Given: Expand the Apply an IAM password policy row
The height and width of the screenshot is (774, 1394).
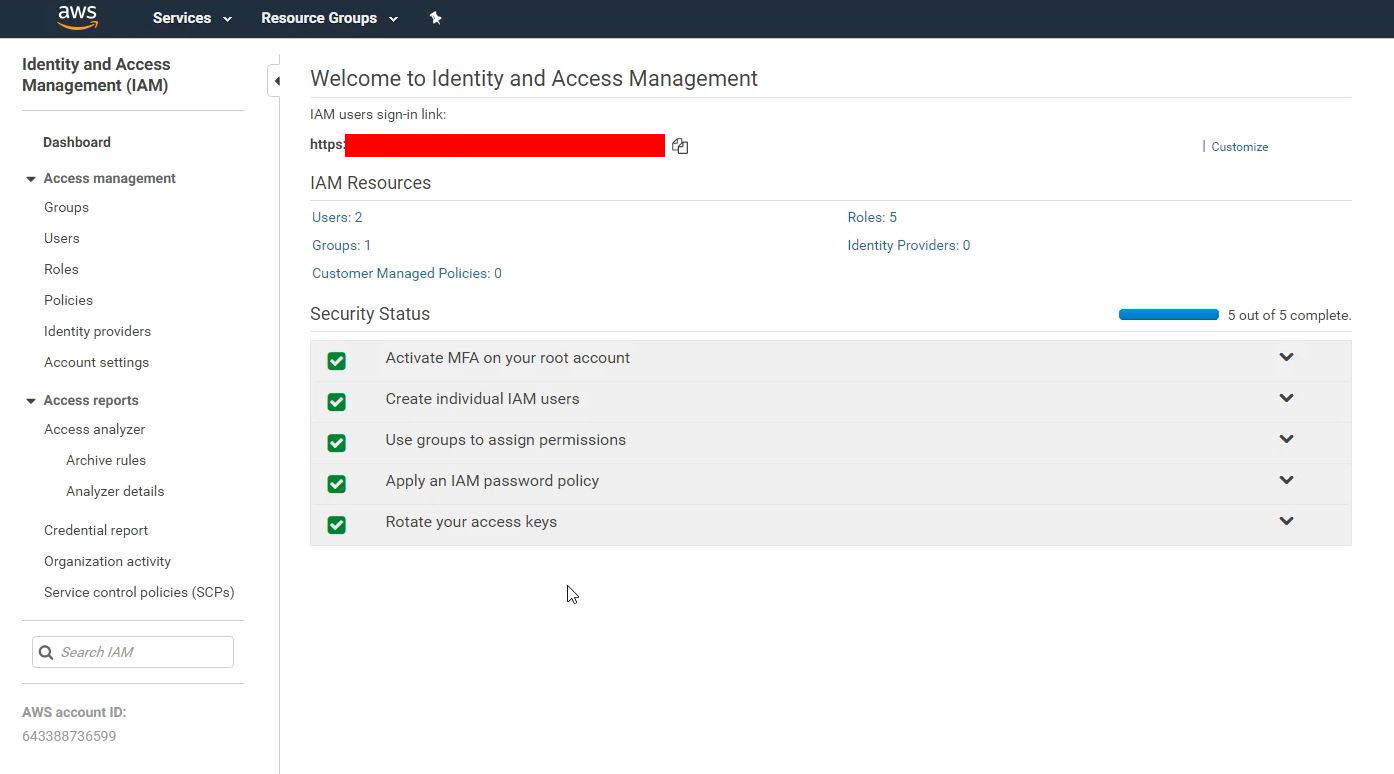Looking at the screenshot, I should pos(1286,480).
